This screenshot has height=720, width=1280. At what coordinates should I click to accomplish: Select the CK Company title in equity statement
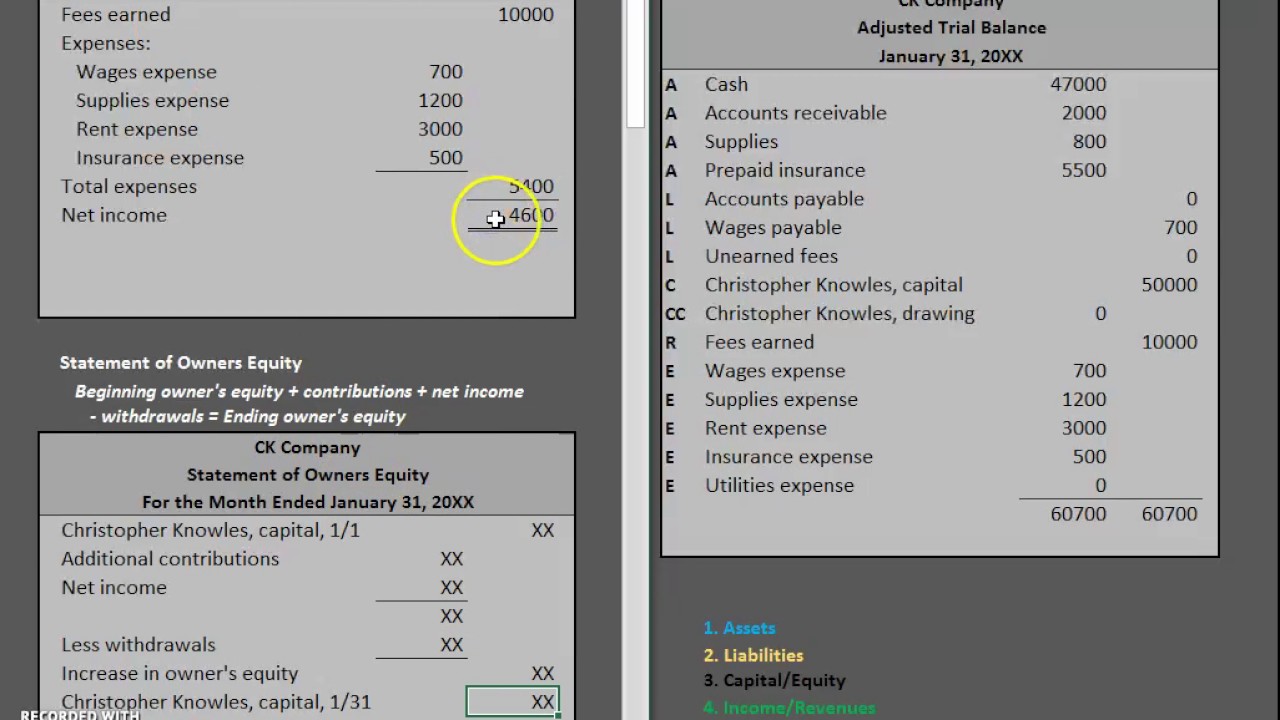pyautogui.click(x=307, y=448)
